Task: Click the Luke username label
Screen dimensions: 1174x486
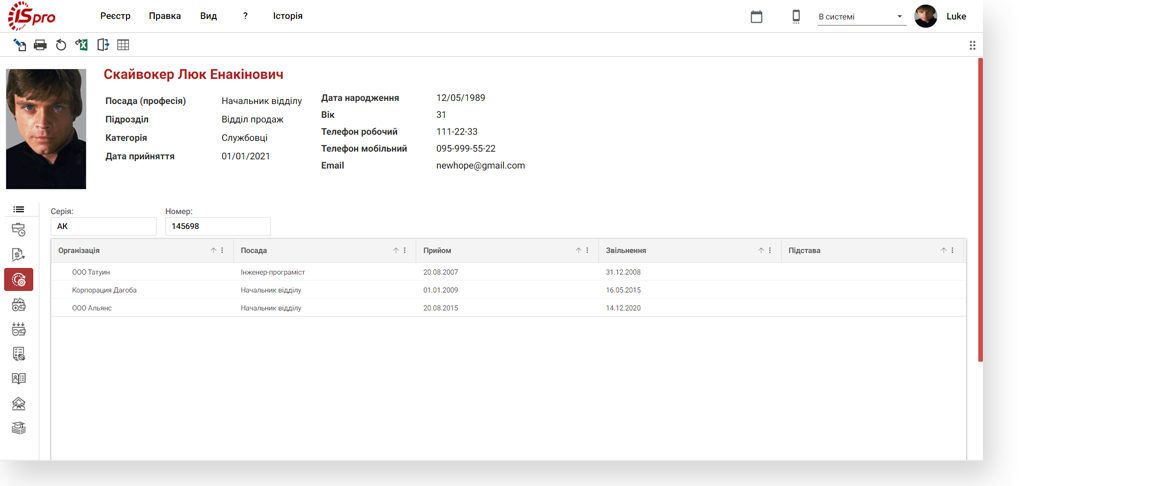Action: [x=956, y=16]
